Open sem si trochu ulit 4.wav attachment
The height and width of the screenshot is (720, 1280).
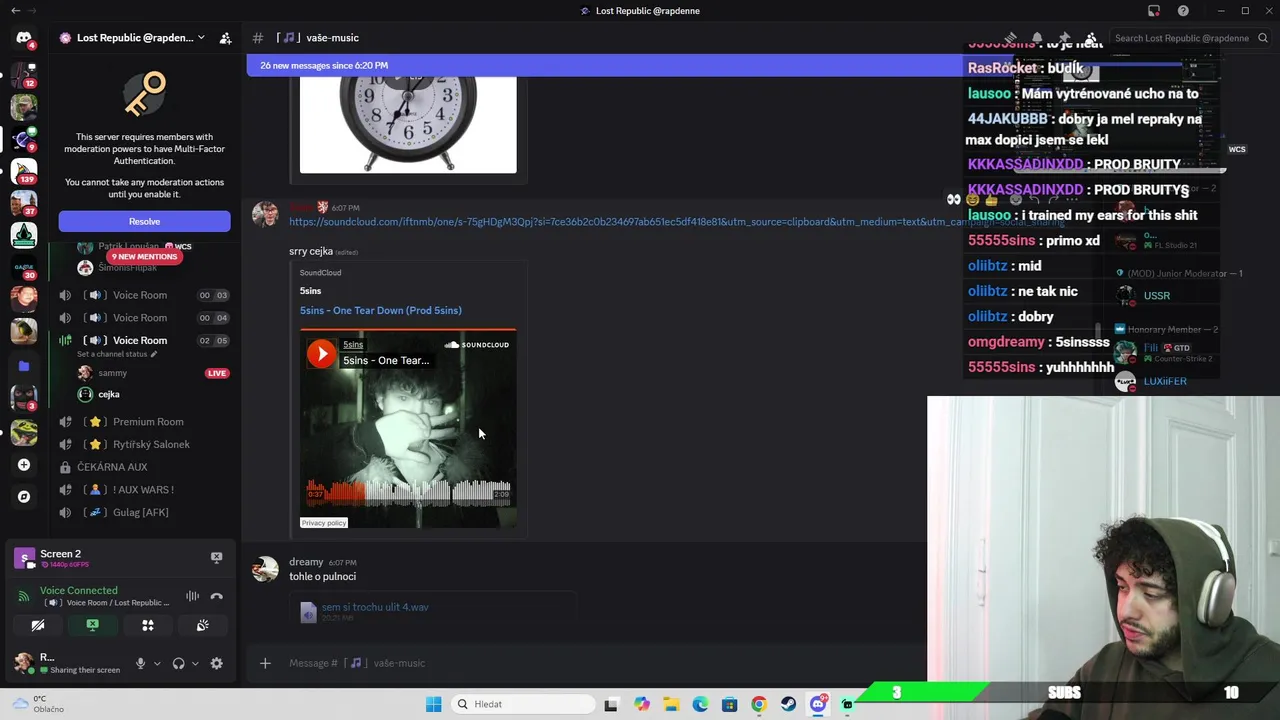[375, 607]
